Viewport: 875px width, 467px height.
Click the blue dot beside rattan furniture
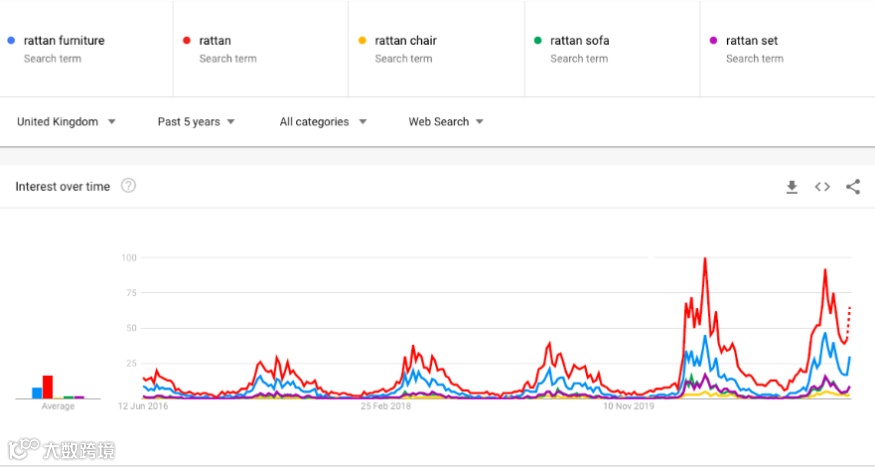point(10,41)
